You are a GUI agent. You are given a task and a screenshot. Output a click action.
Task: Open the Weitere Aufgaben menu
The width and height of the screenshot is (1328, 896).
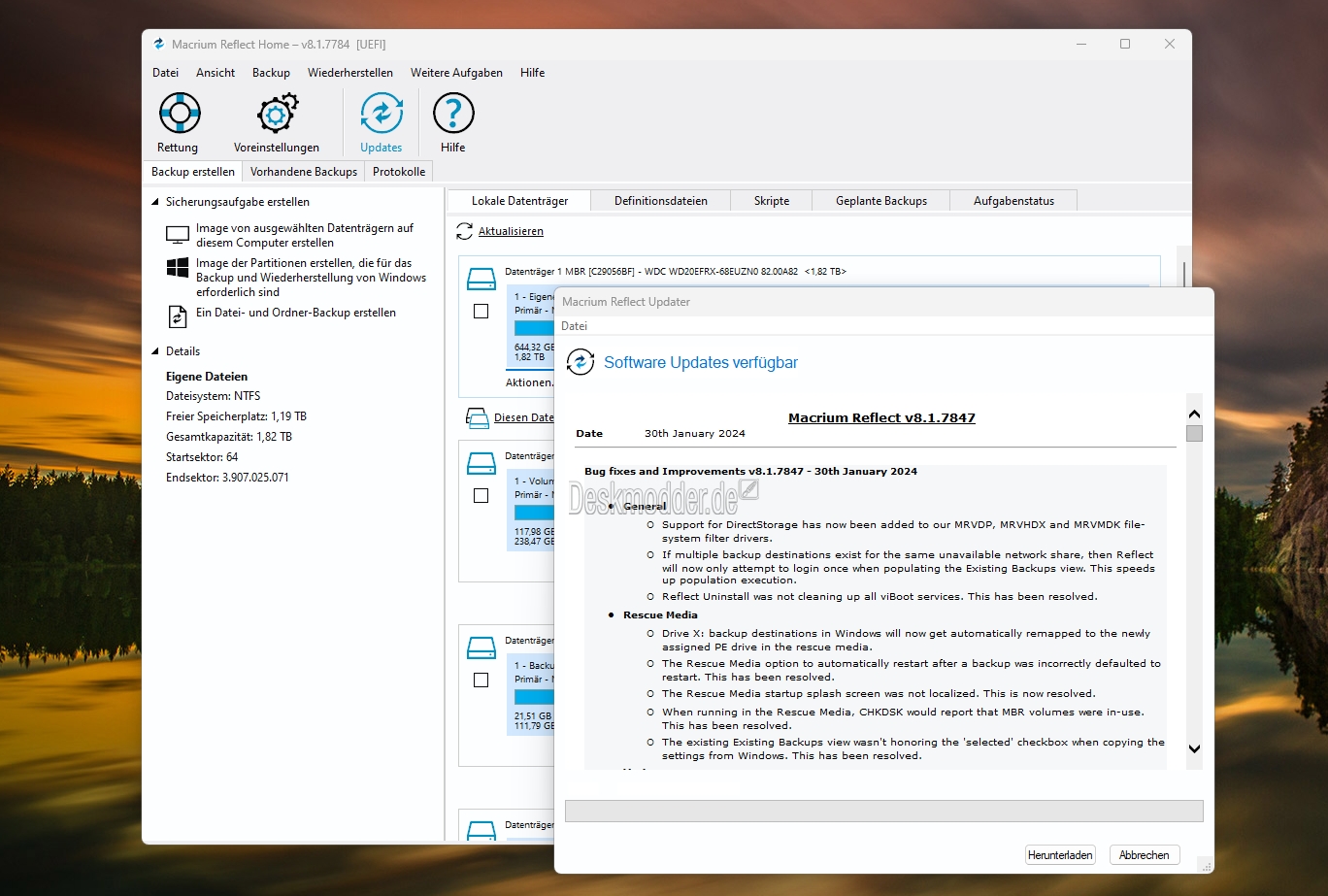coord(456,73)
